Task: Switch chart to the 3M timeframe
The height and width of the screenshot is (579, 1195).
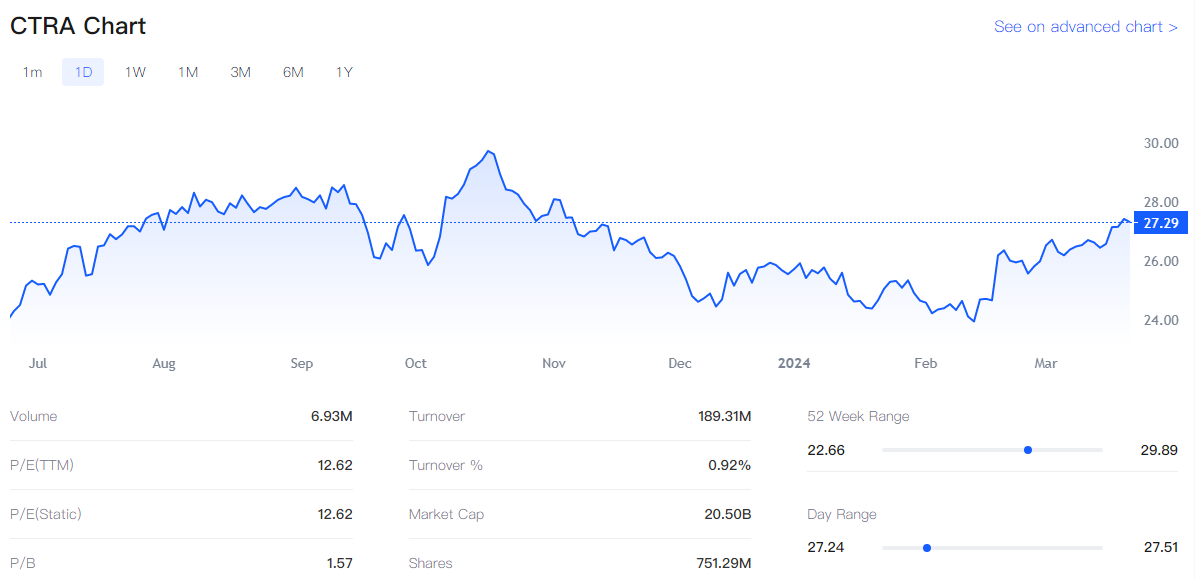Action: pyautogui.click(x=240, y=72)
